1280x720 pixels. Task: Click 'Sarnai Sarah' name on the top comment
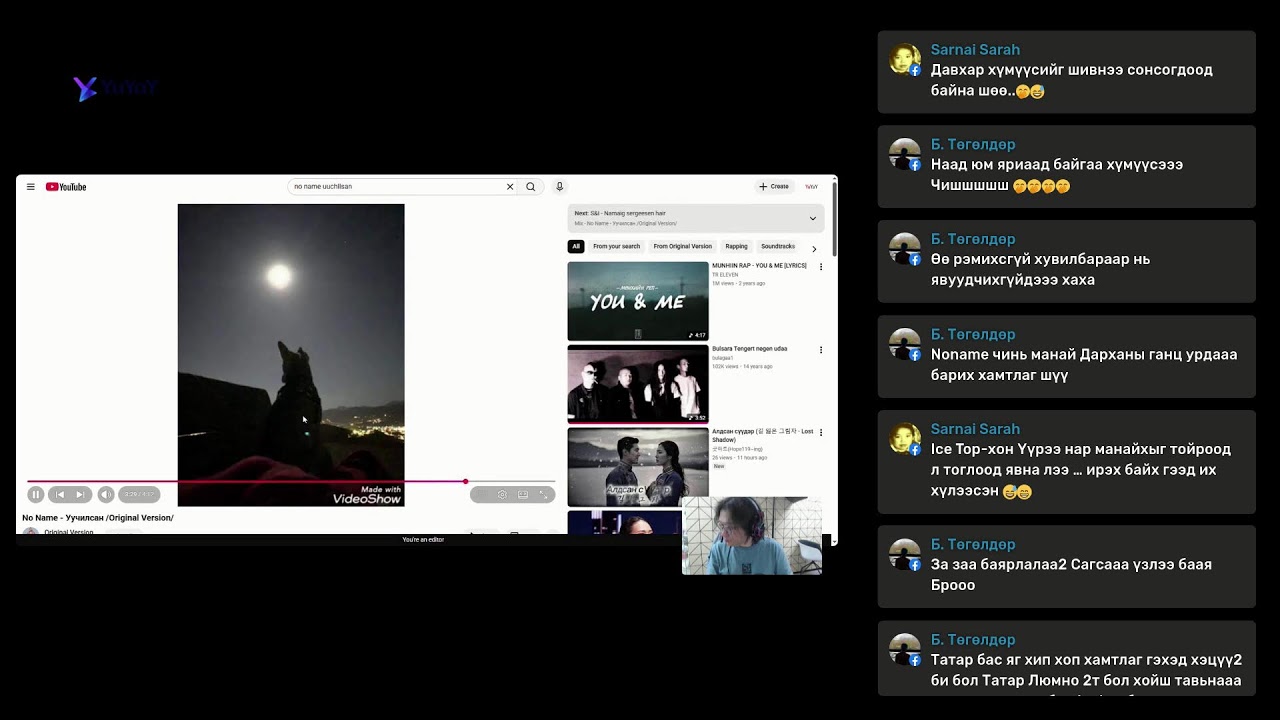click(975, 50)
